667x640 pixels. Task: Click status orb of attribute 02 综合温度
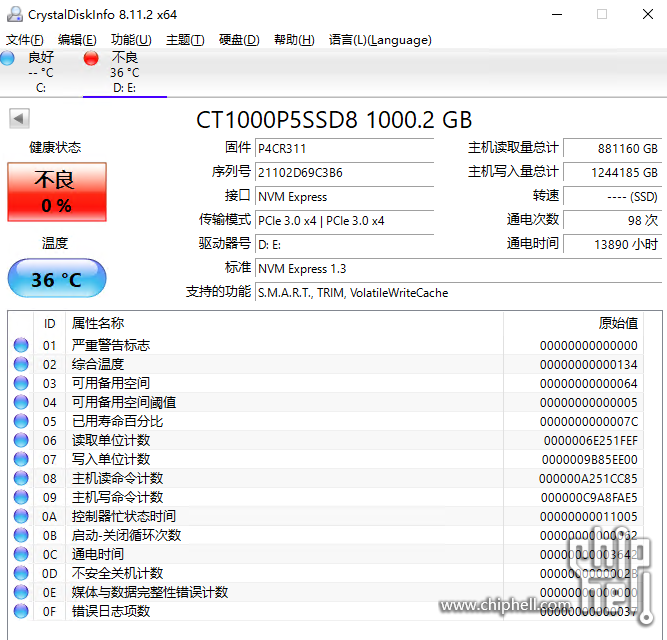[21, 364]
